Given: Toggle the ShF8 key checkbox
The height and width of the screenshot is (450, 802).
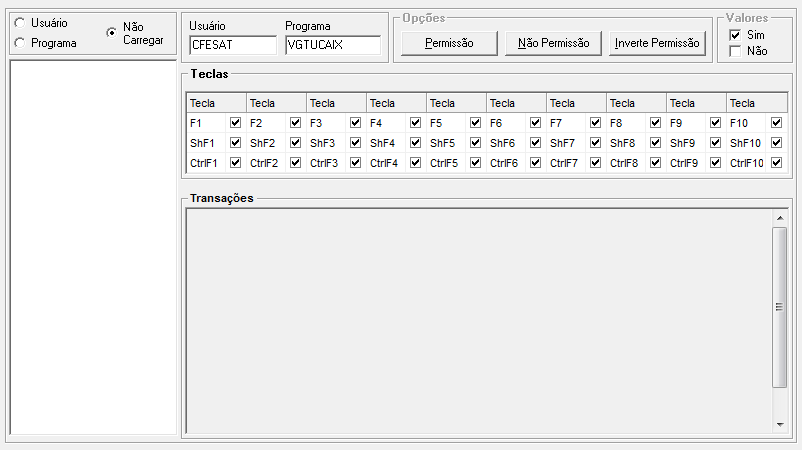Looking at the screenshot, I should tap(656, 143).
